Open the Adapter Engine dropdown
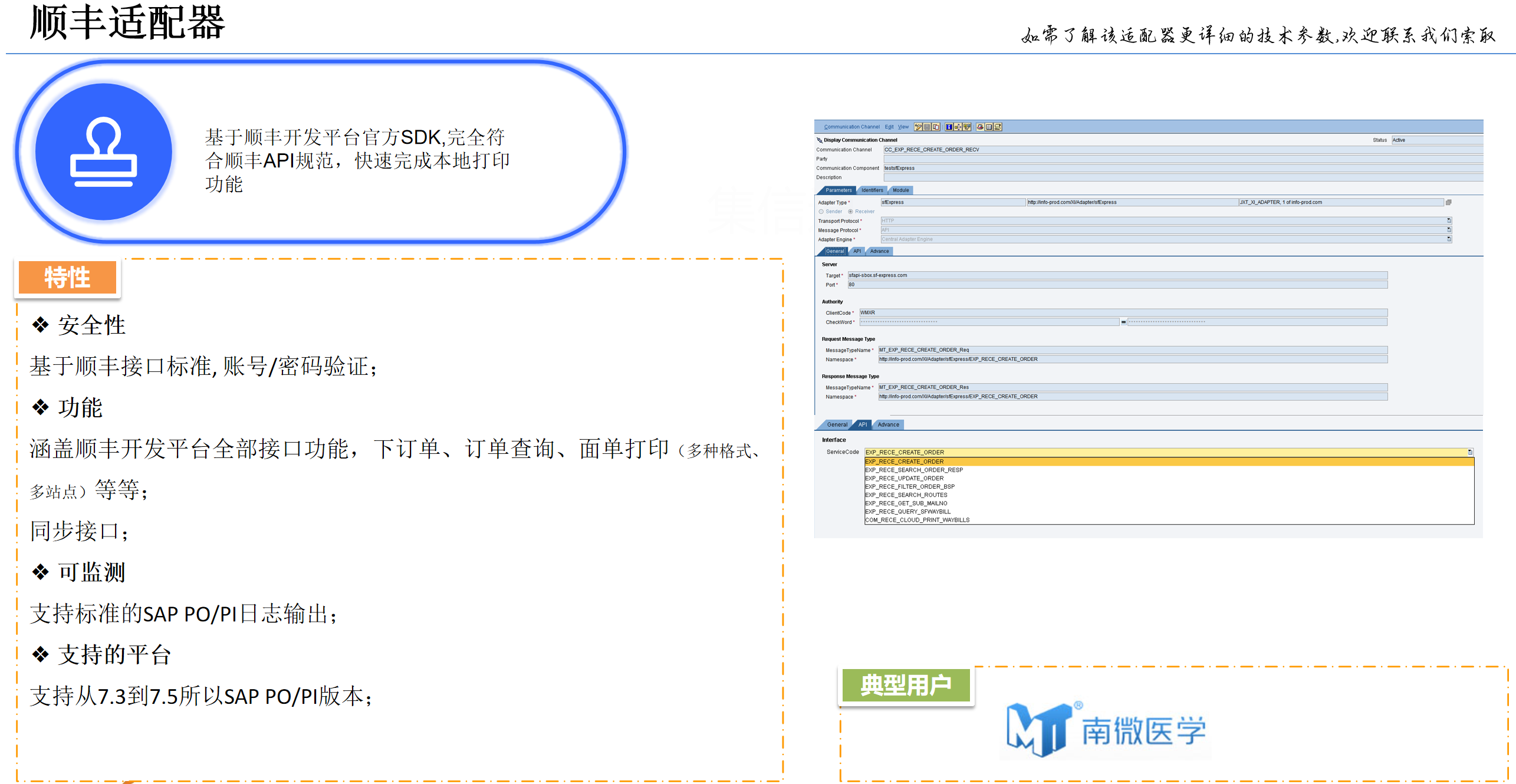This screenshot has height=784, width=1516. pos(1449,239)
